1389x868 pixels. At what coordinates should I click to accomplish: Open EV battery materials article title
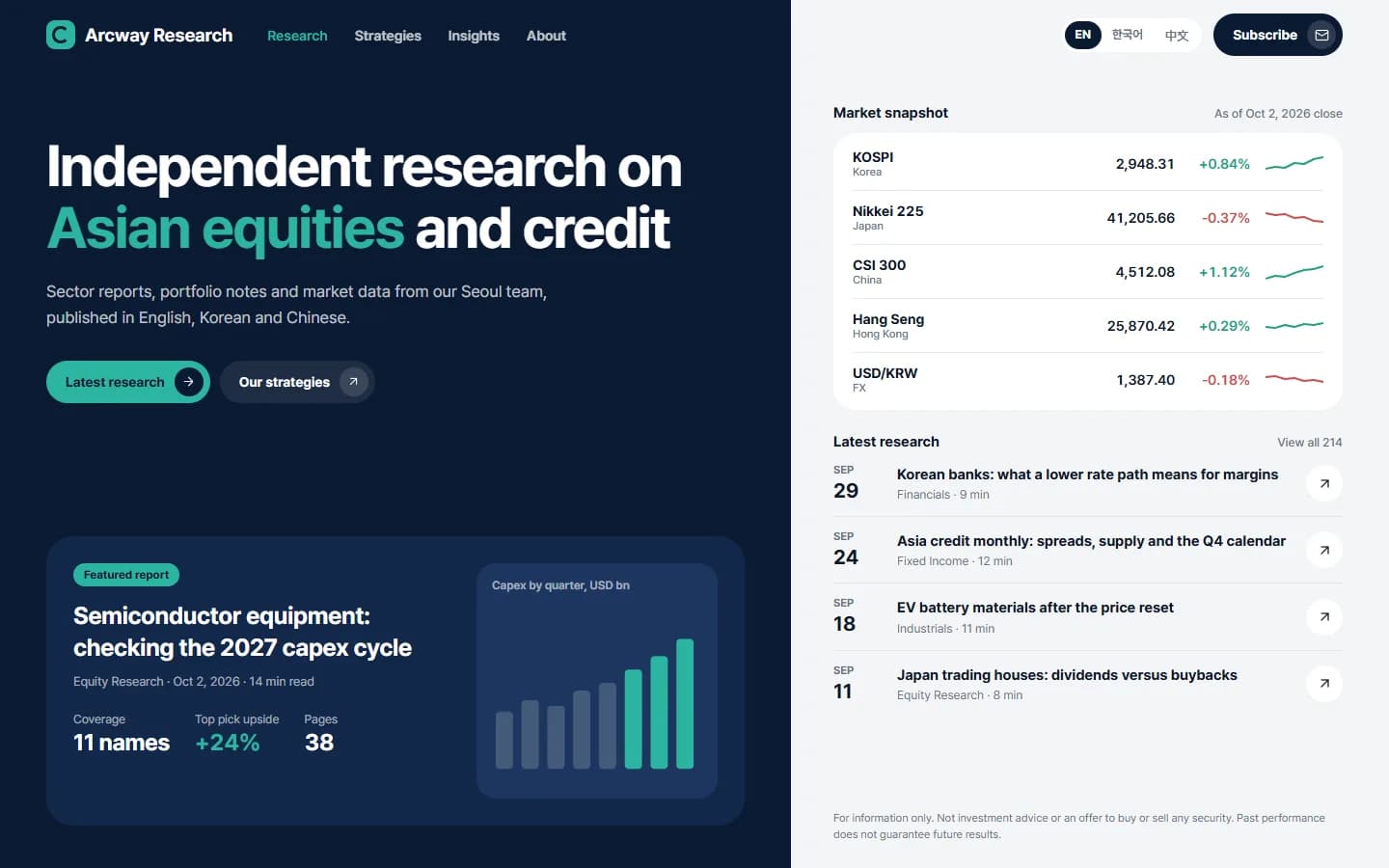(1035, 608)
